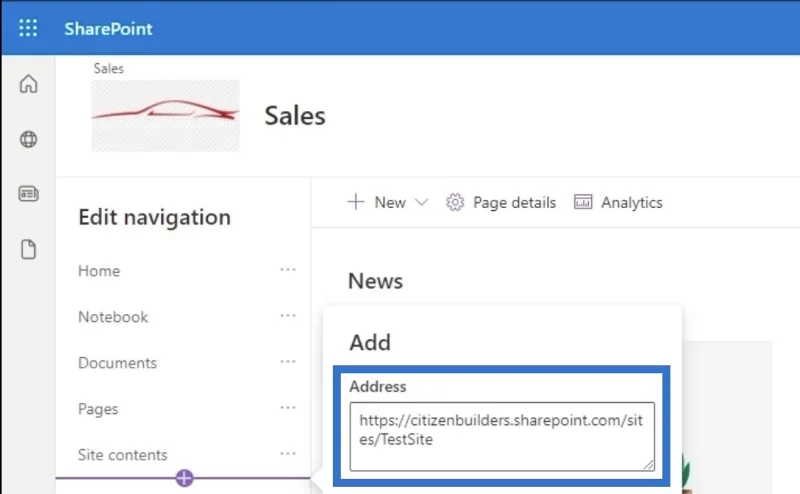Click the plus icon next to New
Image resolution: width=800 pixels, height=494 pixels.
pos(356,202)
